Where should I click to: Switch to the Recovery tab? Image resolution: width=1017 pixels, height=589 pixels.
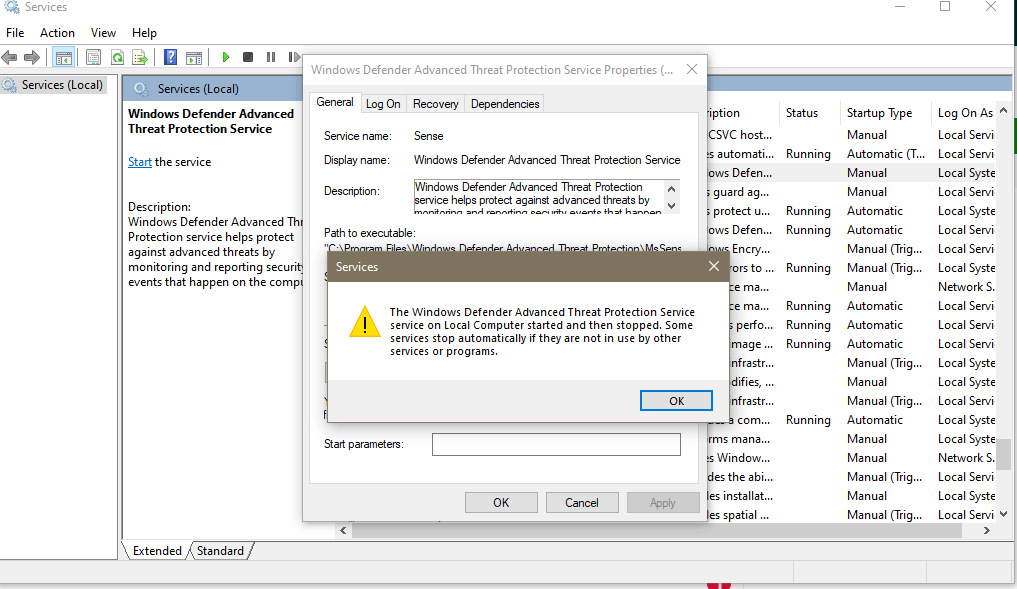click(435, 104)
